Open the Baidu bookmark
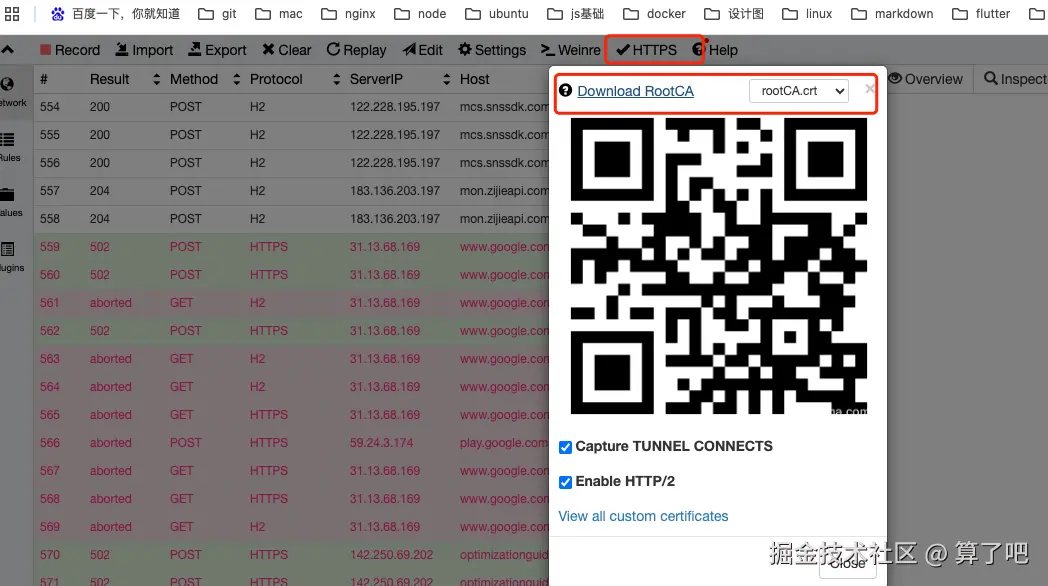1048x586 pixels. coord(116,13)
